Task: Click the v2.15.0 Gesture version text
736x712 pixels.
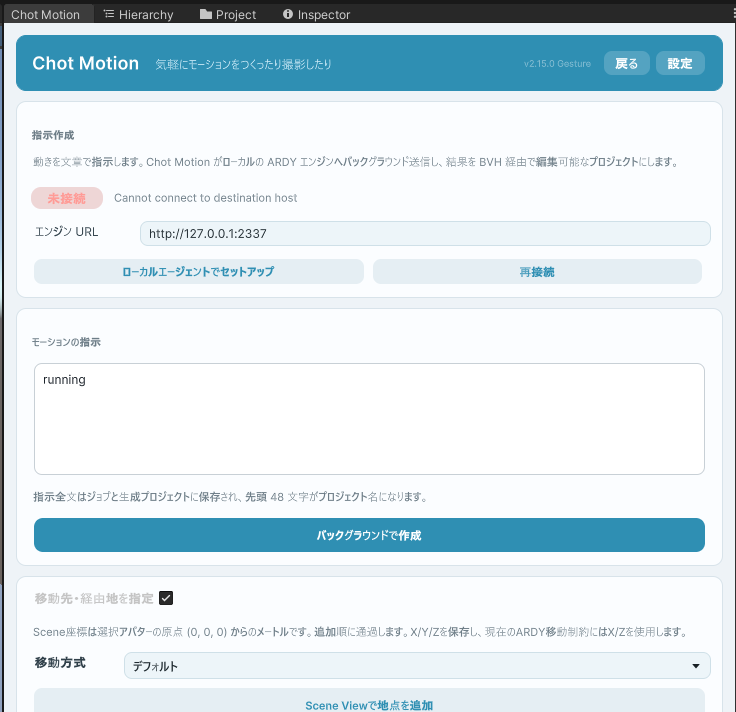Action: (557, 63)
